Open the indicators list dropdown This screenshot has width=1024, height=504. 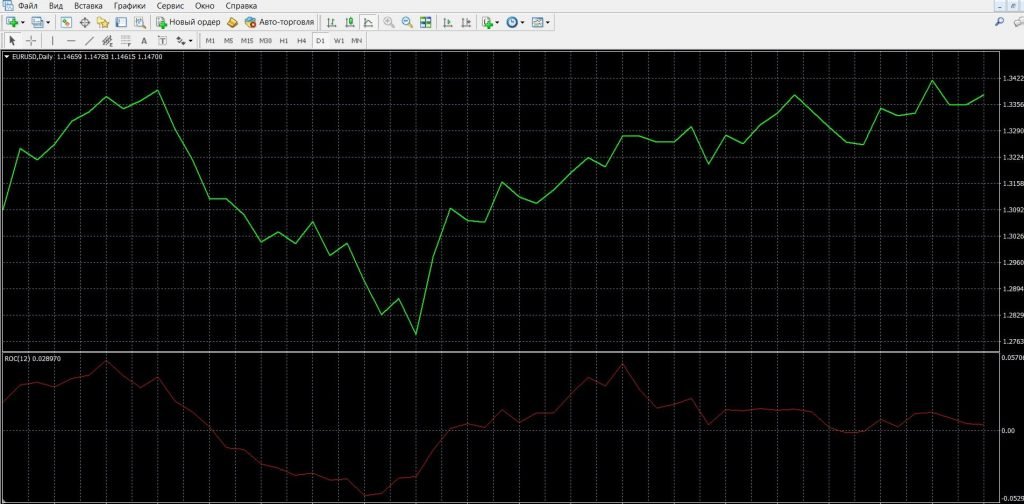497,22
